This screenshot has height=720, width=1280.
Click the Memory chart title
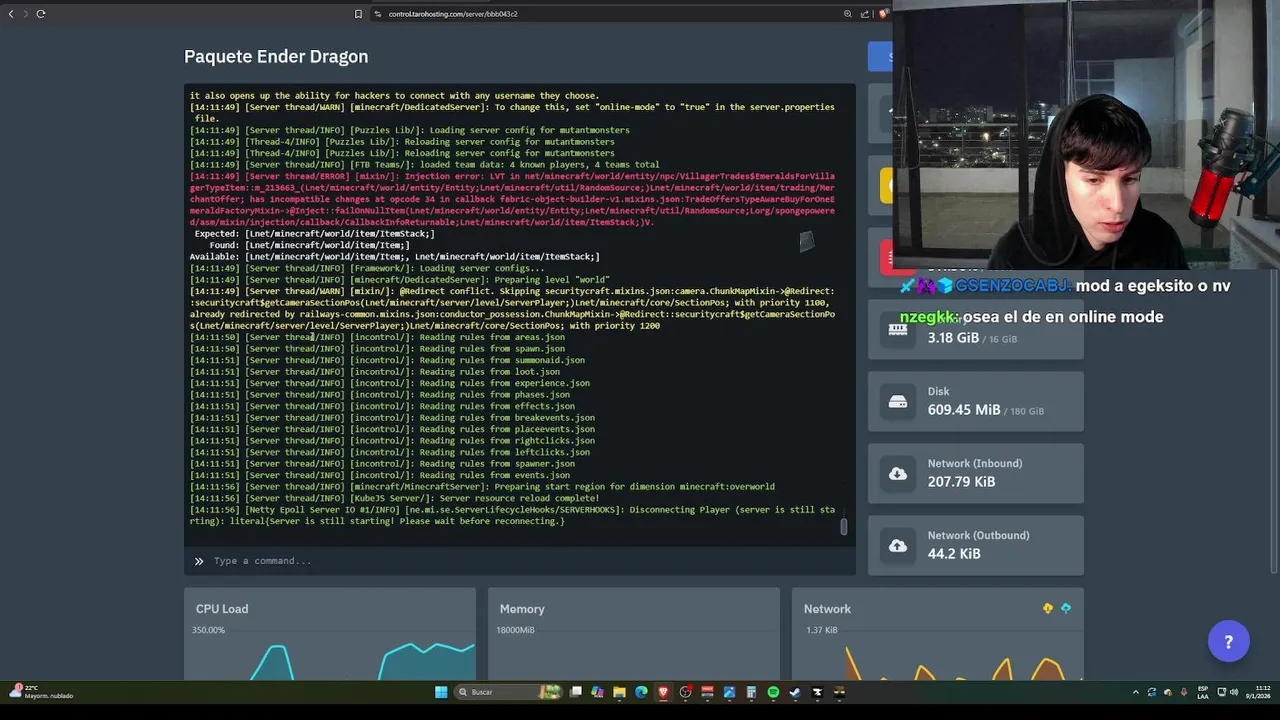[522, 609]
